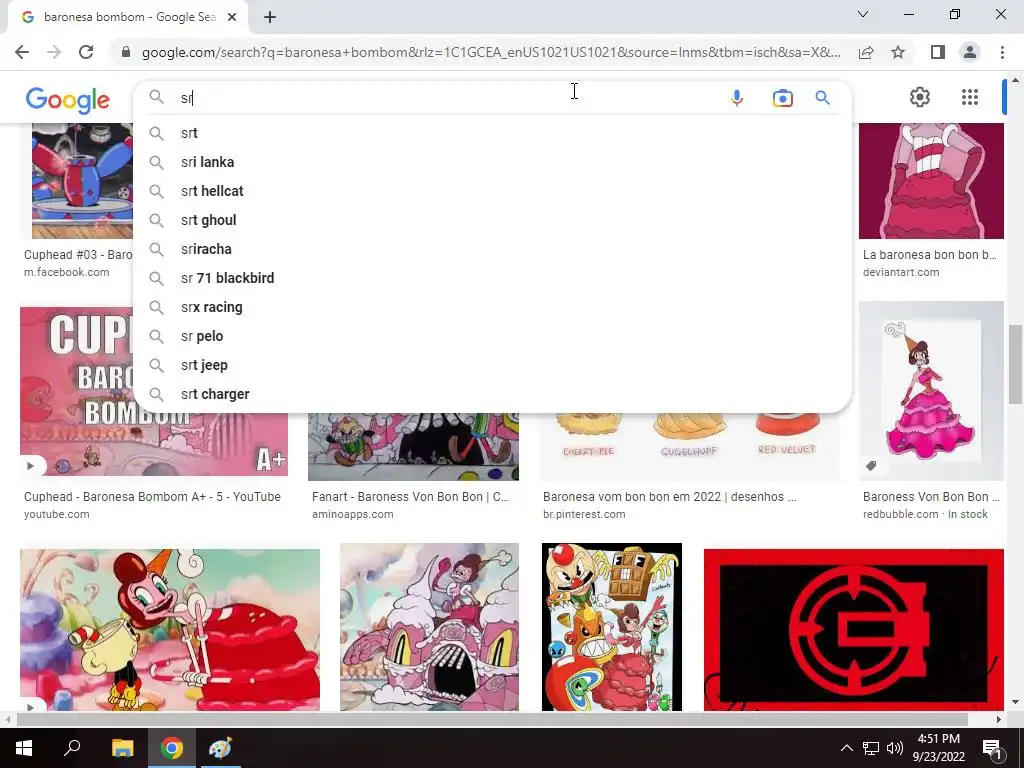This screenshot has width=1024, height=768.
Task: Select the 'srt hellcat' suggestion
Action: [x=492, y=191]
